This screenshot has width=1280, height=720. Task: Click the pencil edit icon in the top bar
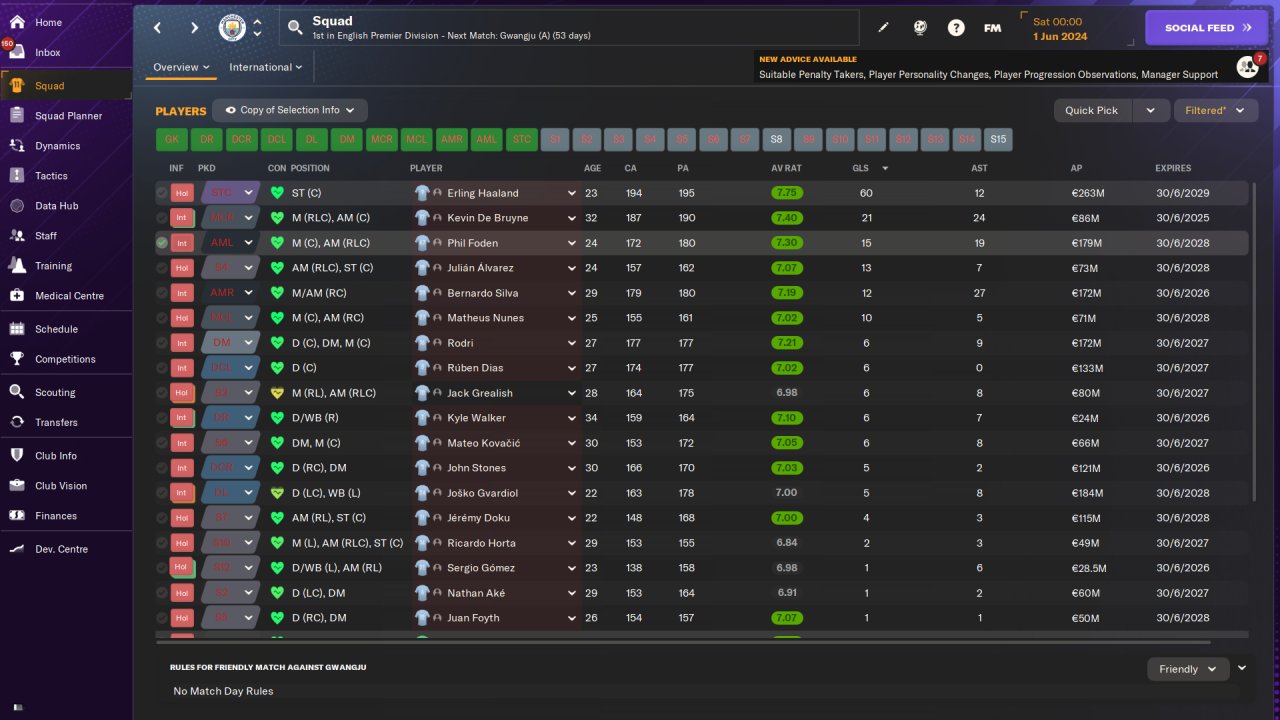(883, 28)
